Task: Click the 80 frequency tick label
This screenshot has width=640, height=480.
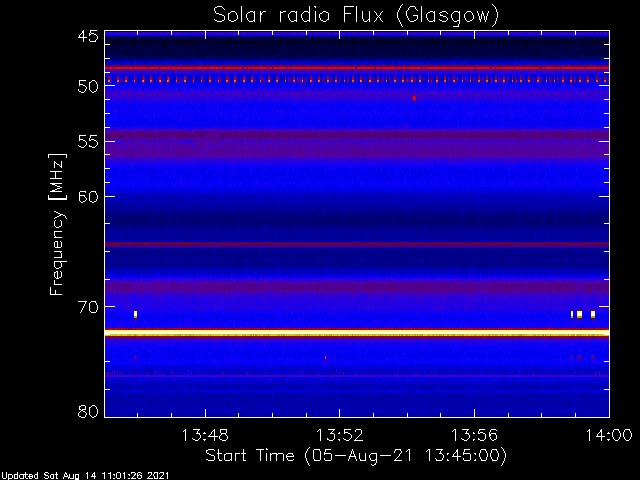Action: 88,411
